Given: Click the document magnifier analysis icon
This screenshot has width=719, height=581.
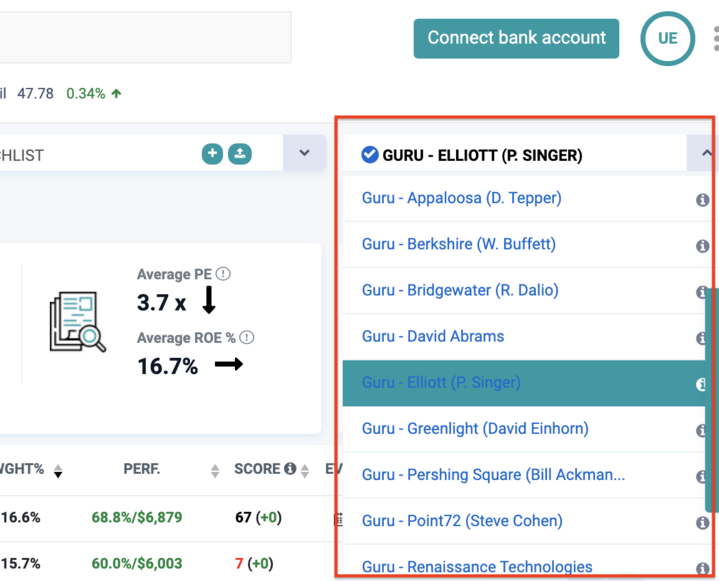Looking at the screenshot, I should pos(77,322).
